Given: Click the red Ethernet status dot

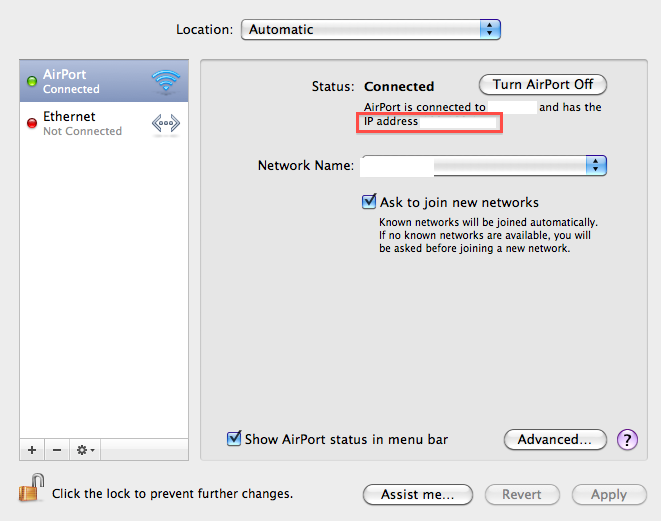Looking at the screenshot, I should coord(32,123).
